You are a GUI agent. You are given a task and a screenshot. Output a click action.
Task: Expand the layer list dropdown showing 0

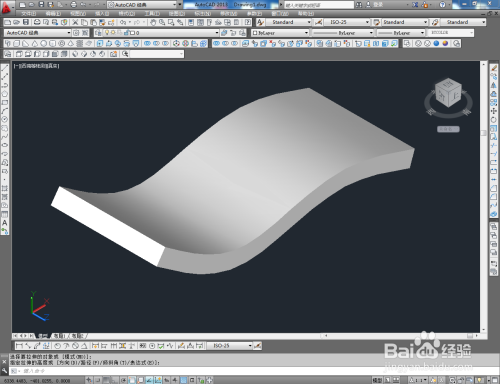[161, 33]
